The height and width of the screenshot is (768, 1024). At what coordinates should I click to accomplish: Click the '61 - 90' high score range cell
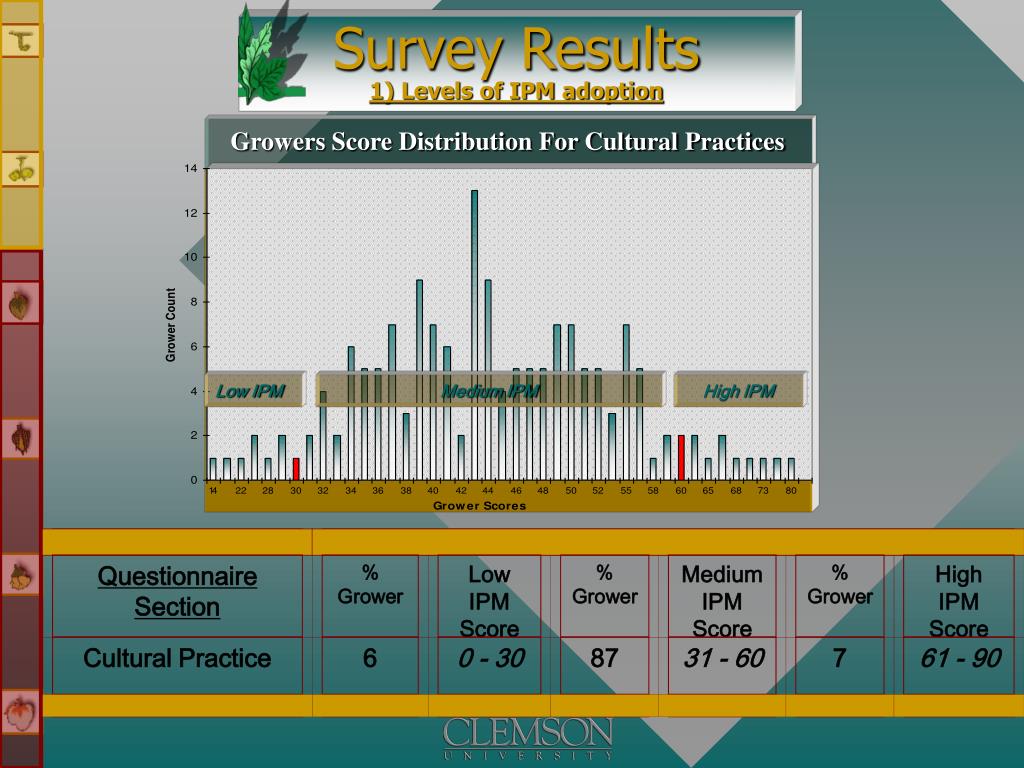click(961, 658)
